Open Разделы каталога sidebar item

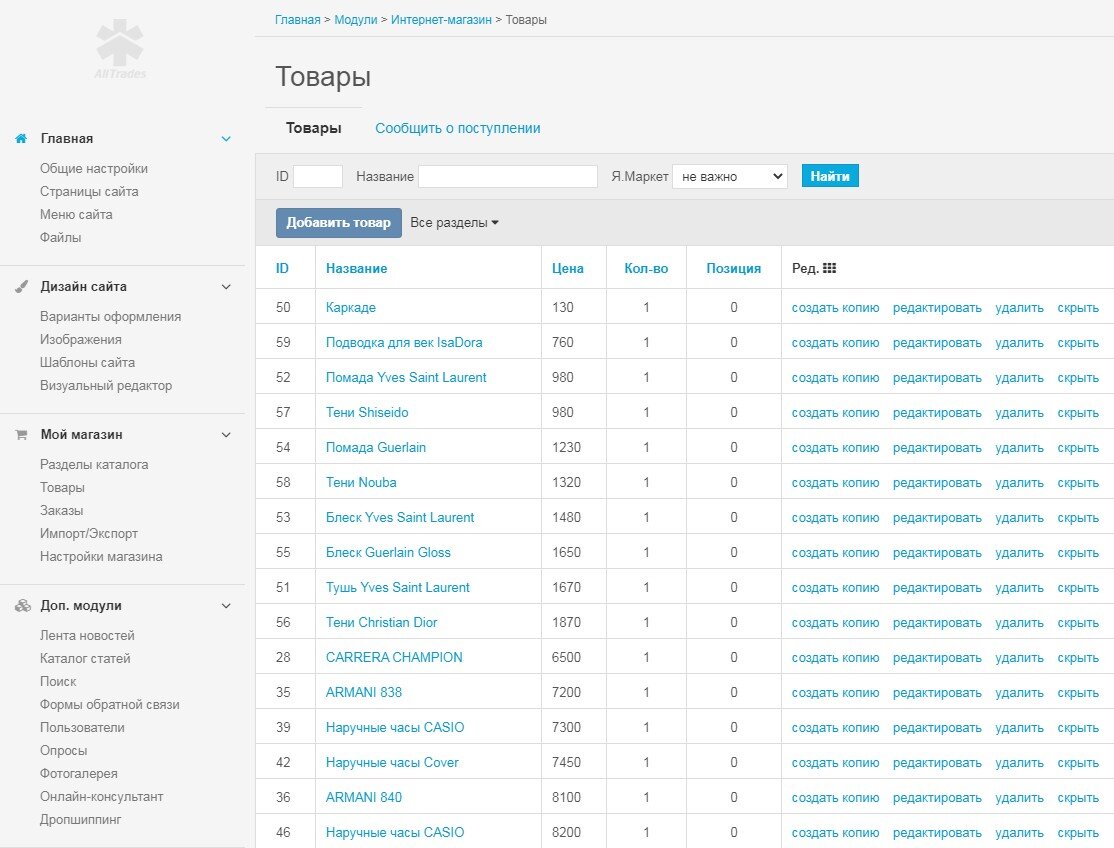(94, 464)
